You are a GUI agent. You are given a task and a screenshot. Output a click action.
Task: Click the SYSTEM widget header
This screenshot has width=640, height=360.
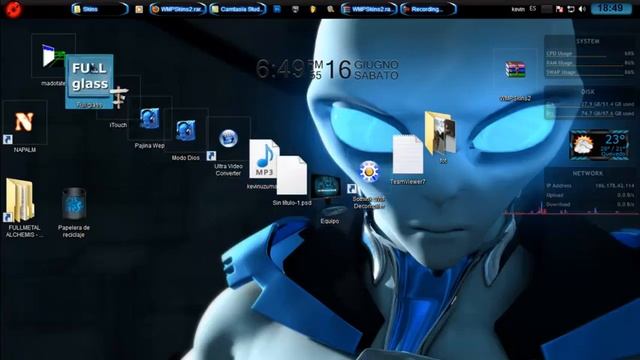coord(588,41)
